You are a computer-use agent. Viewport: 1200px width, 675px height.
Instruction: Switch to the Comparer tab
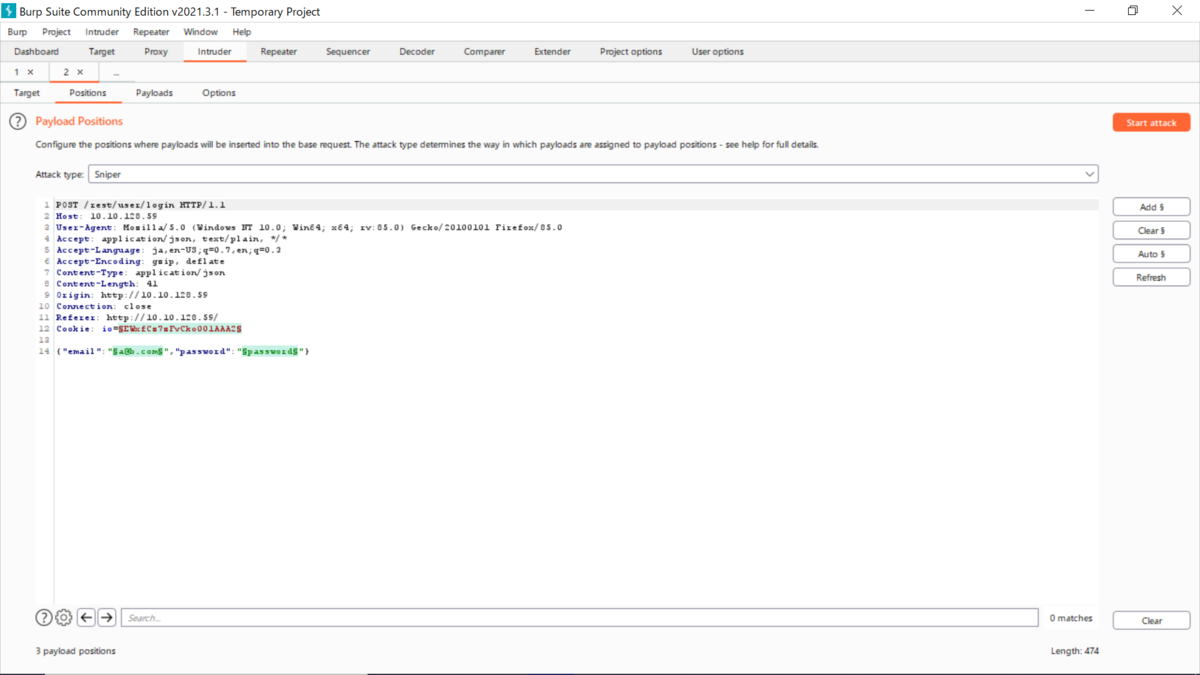(484, 52)
